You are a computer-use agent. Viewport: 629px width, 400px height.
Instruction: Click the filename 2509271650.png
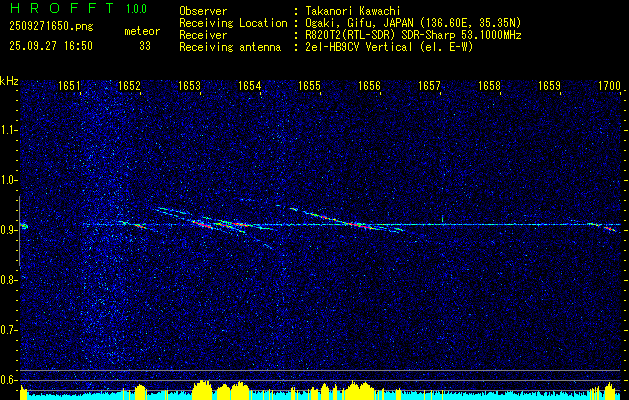click(x=51, y=26)
